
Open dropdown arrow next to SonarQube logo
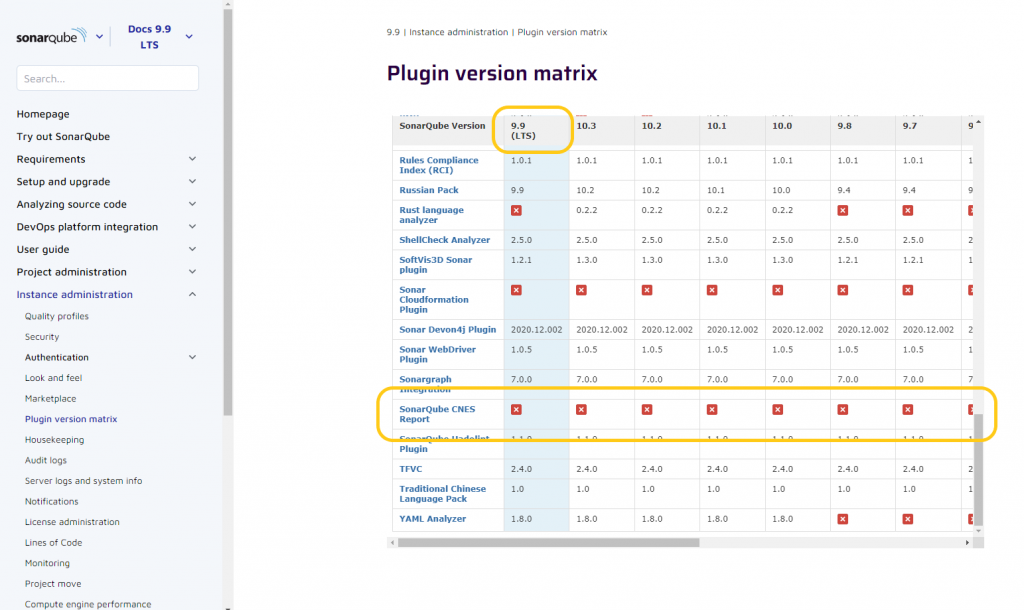coord(99,37)
